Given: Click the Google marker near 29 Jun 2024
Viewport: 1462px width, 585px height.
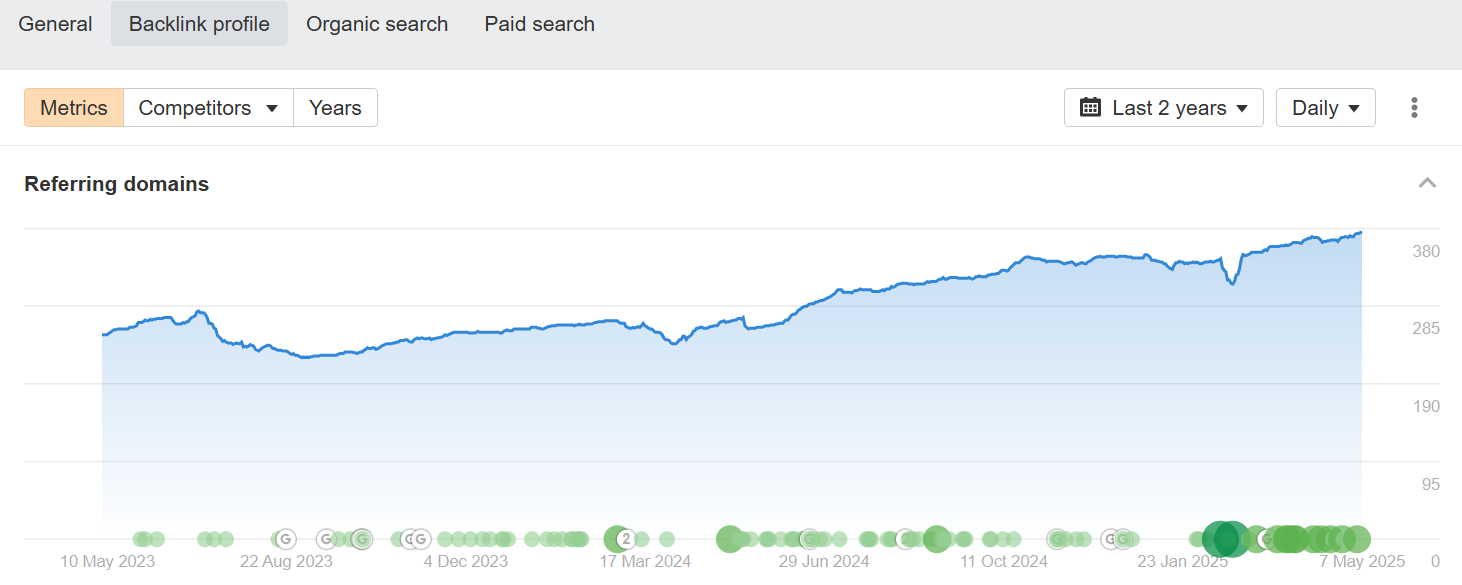Looking at the screenshot, I should pyautogui.click(x=809, y=539).
